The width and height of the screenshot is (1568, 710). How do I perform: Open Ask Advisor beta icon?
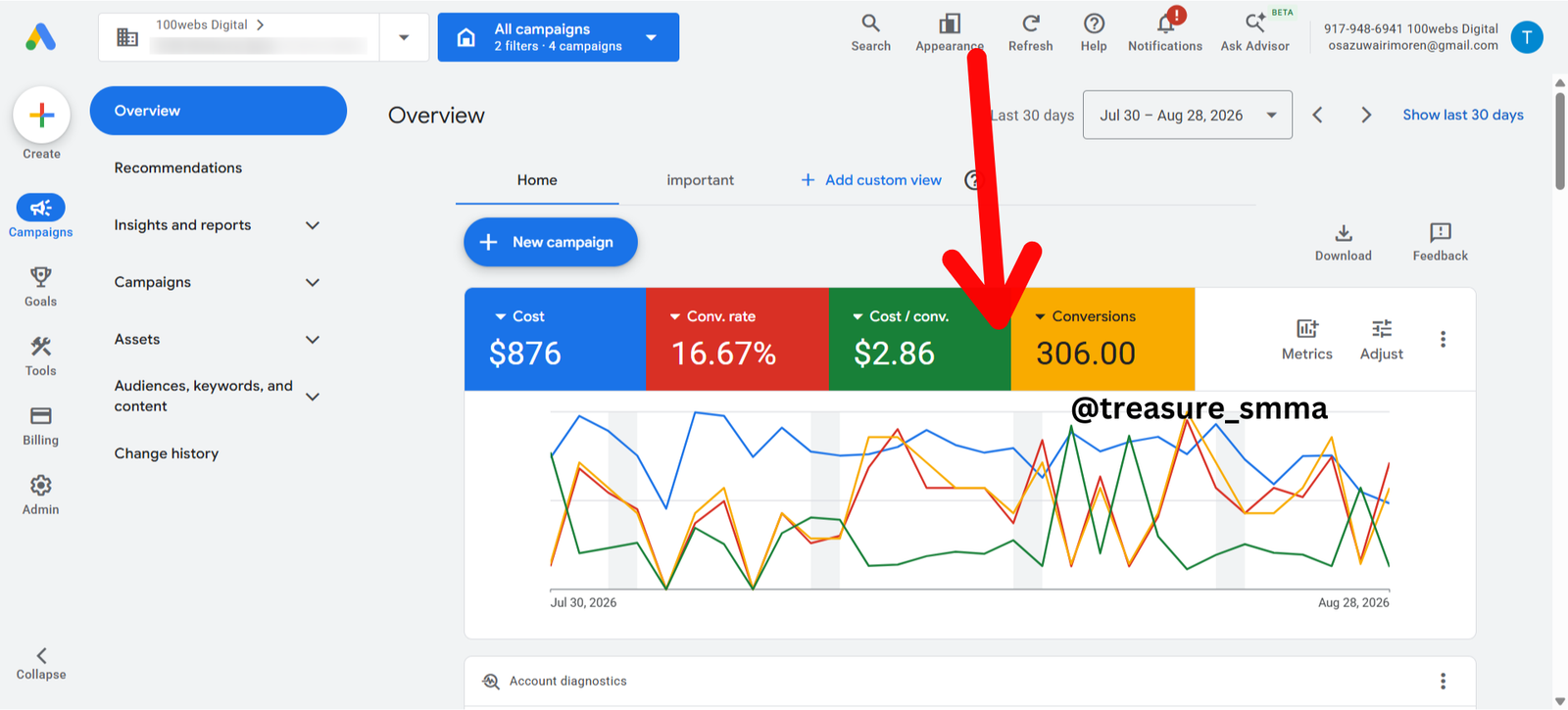pyautogui.click(x=1255, y=24)
